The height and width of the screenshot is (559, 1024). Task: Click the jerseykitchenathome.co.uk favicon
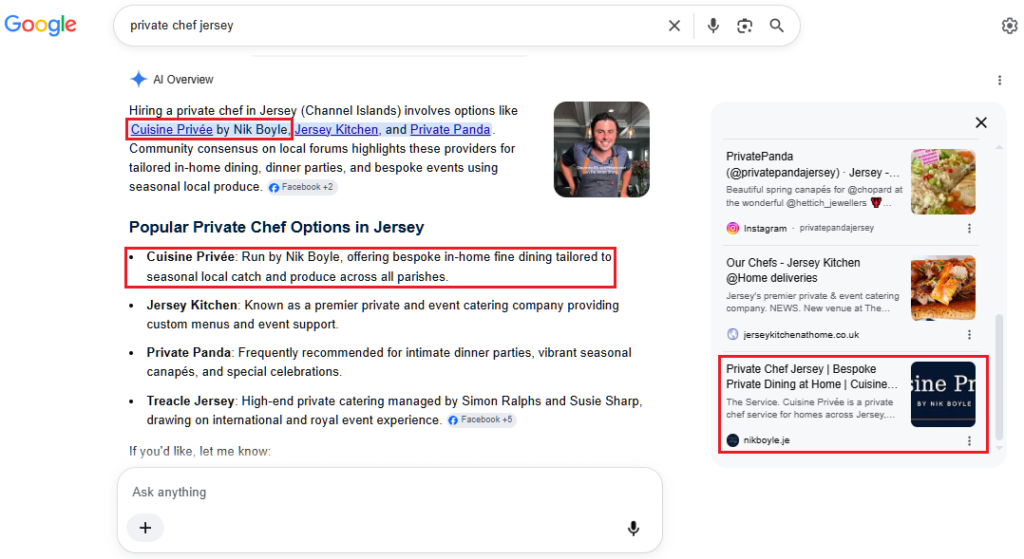[x=733, y=334]
